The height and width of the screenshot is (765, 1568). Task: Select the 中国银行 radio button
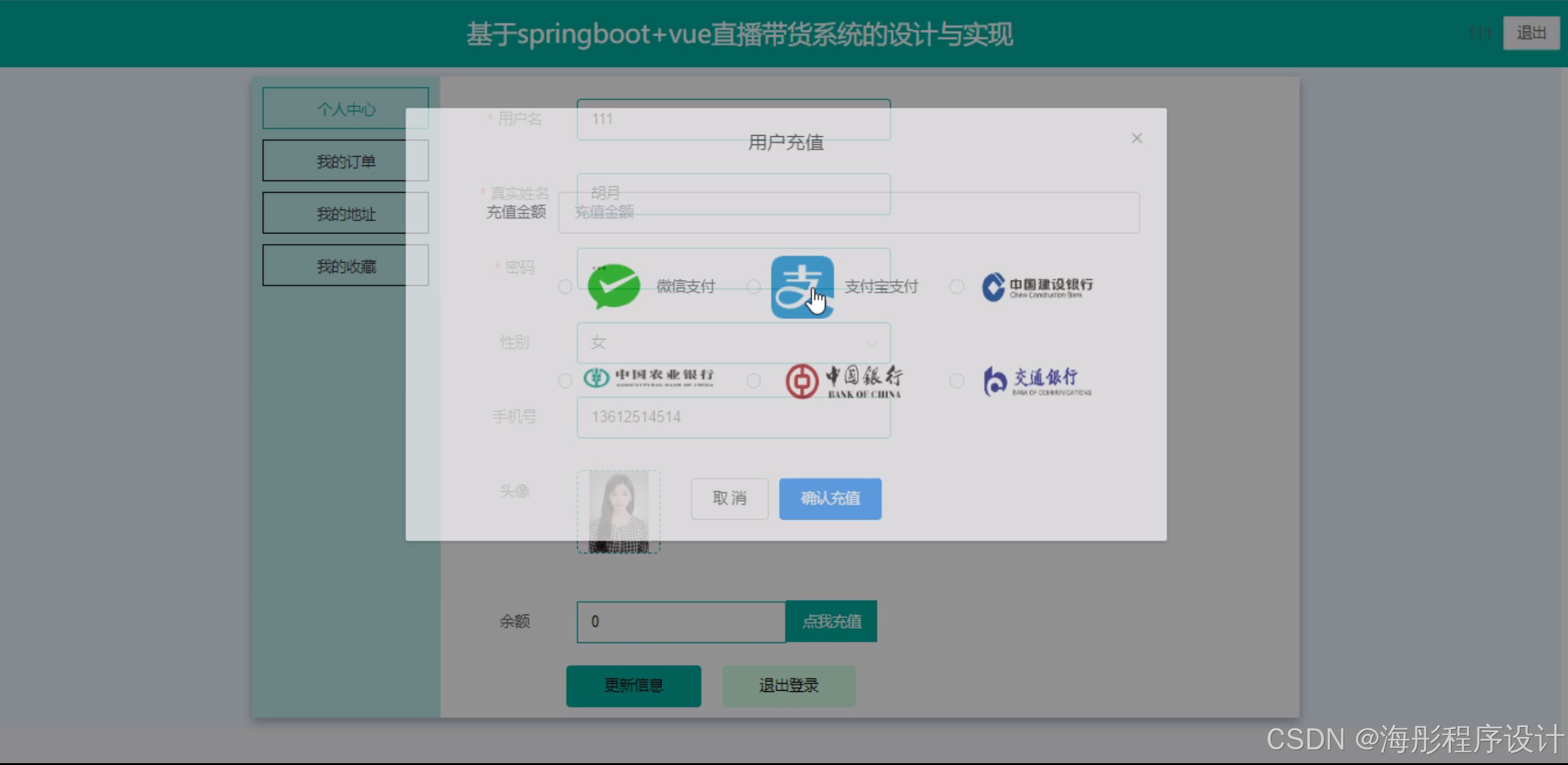[x=754, y=381]
